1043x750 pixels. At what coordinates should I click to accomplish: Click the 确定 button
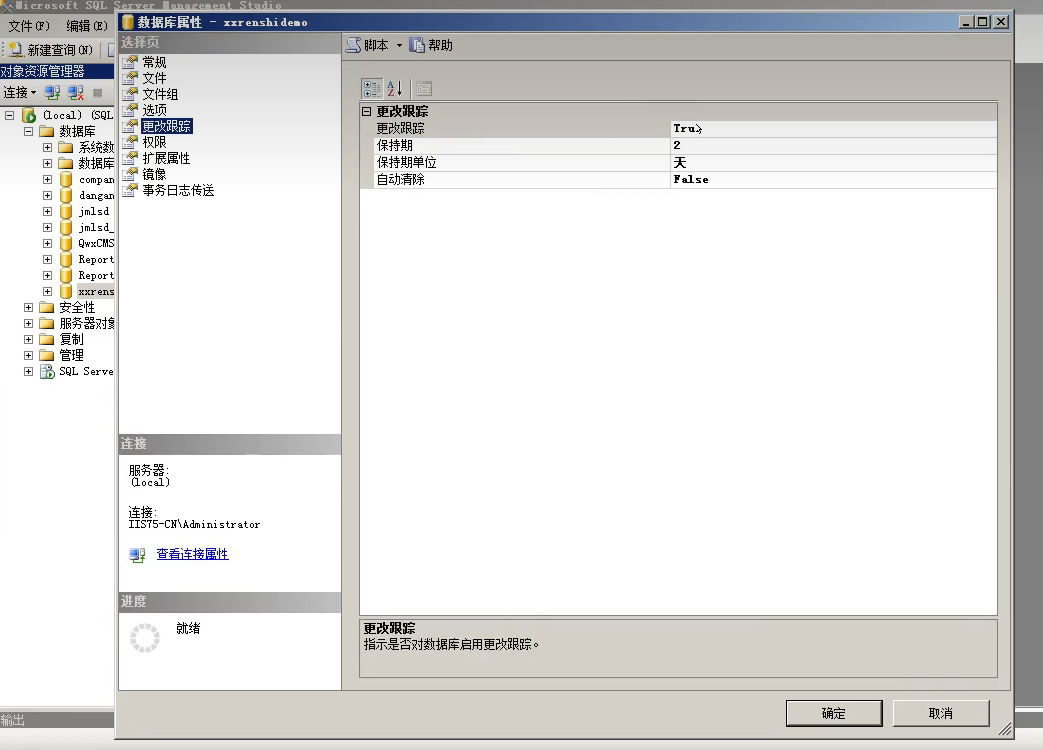tap(834, 713)
